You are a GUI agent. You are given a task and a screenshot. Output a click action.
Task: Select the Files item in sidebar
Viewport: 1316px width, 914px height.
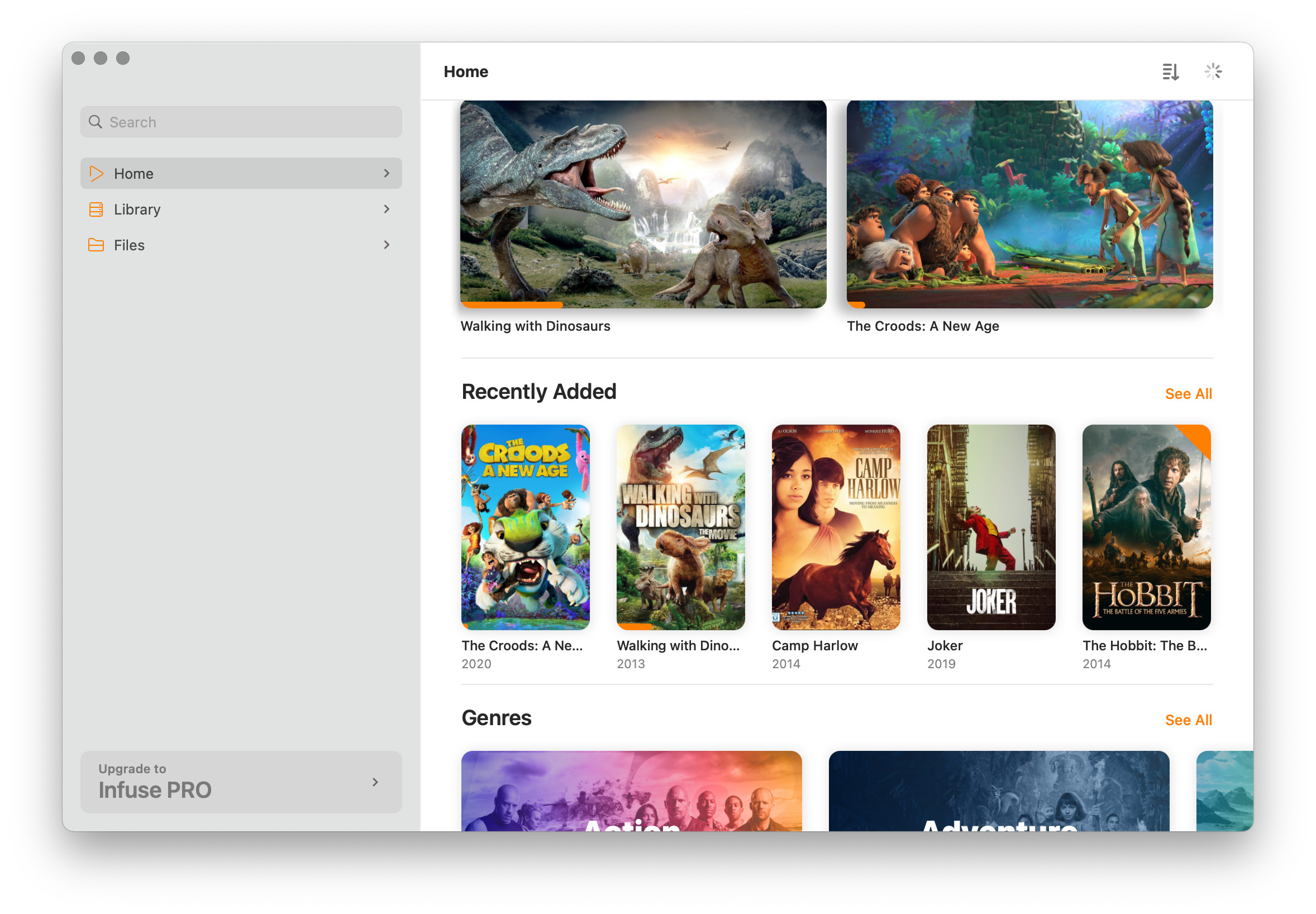[130, 245]
